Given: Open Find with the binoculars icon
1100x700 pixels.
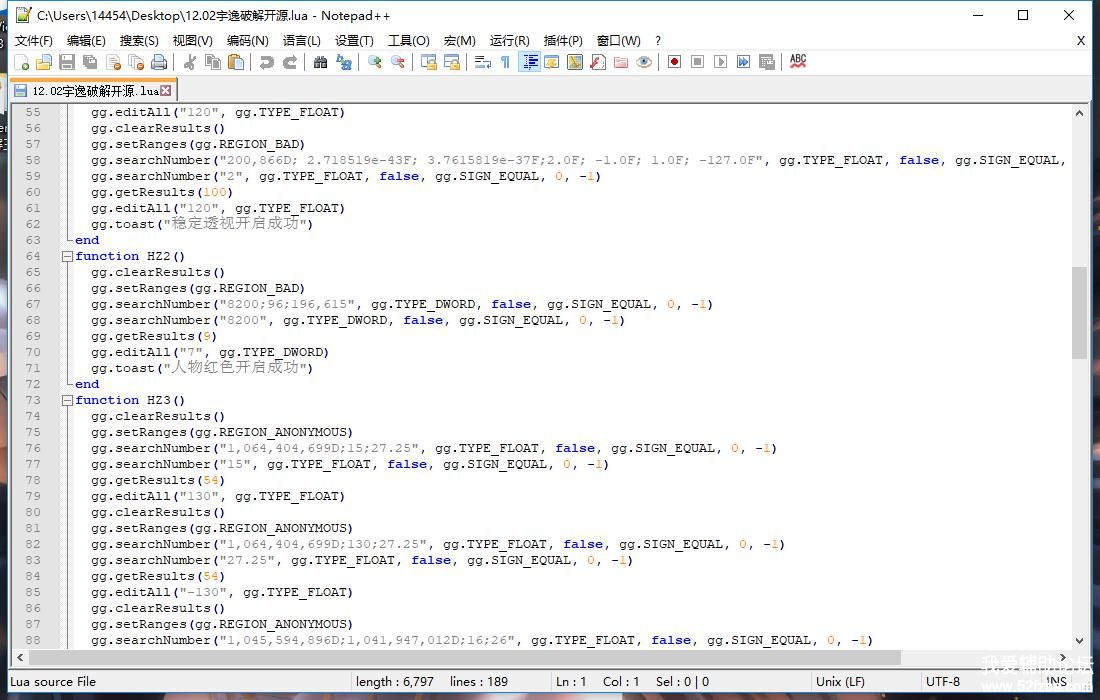Looking at the screenshot, I should pos(320,62).
